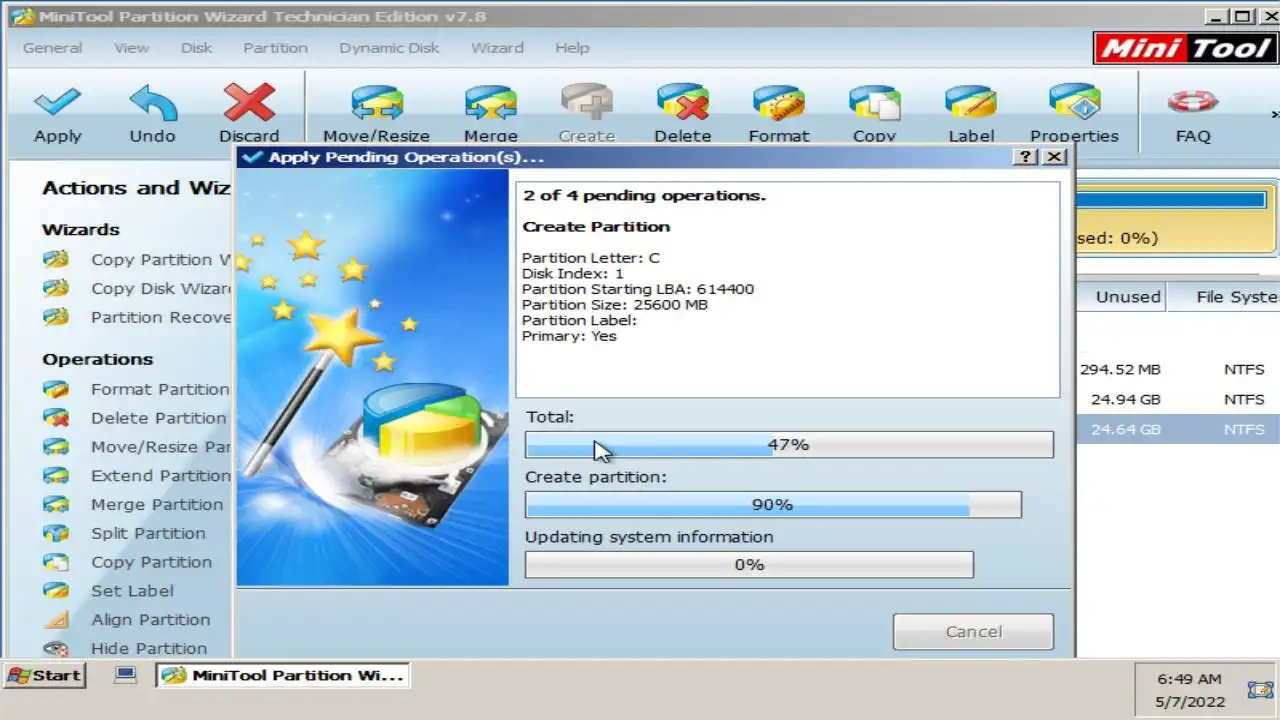Screen dimensions: 1280x720
Task: Open the Partition menu
Action: [275, 48]
